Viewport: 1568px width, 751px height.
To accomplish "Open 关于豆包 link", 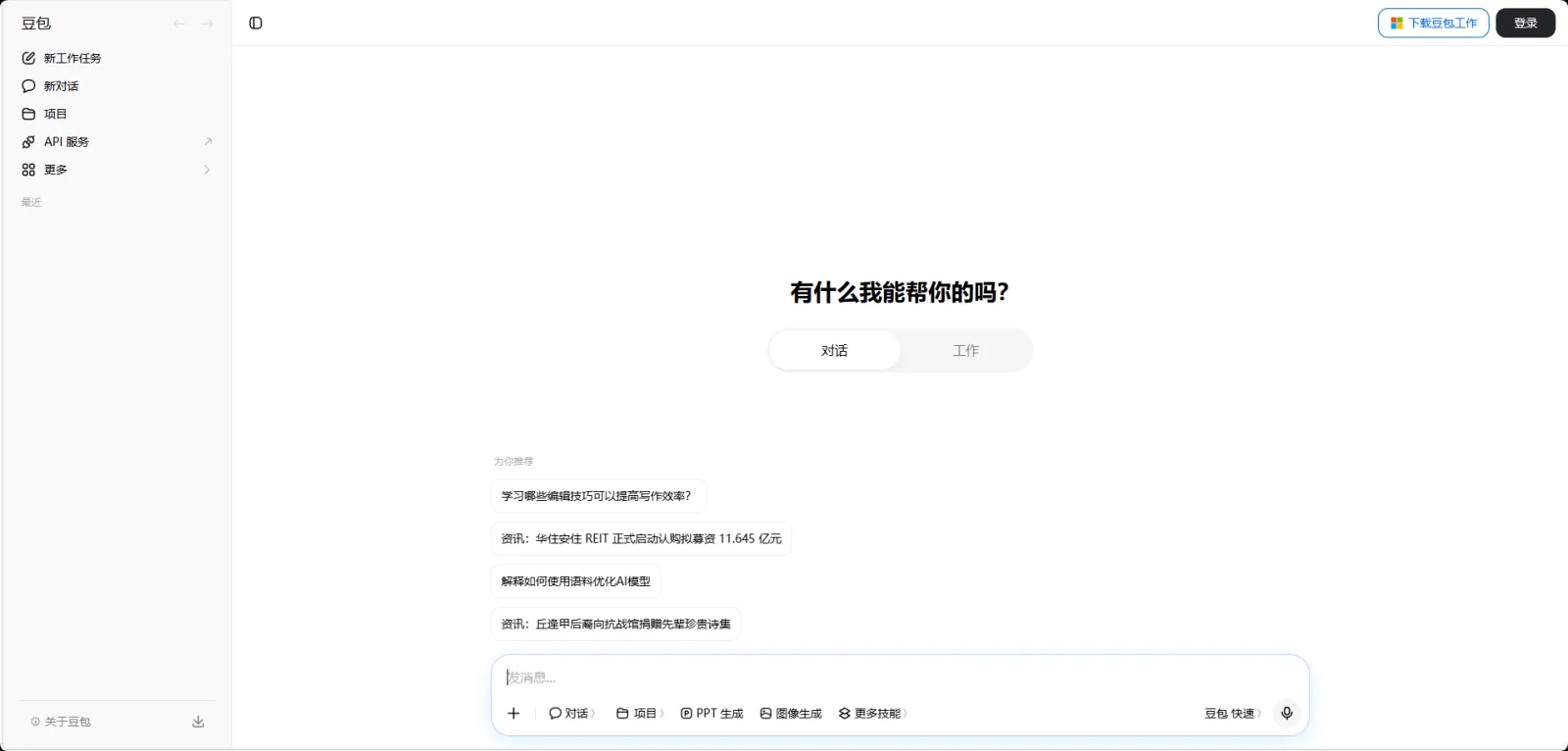I will point(68,722).
